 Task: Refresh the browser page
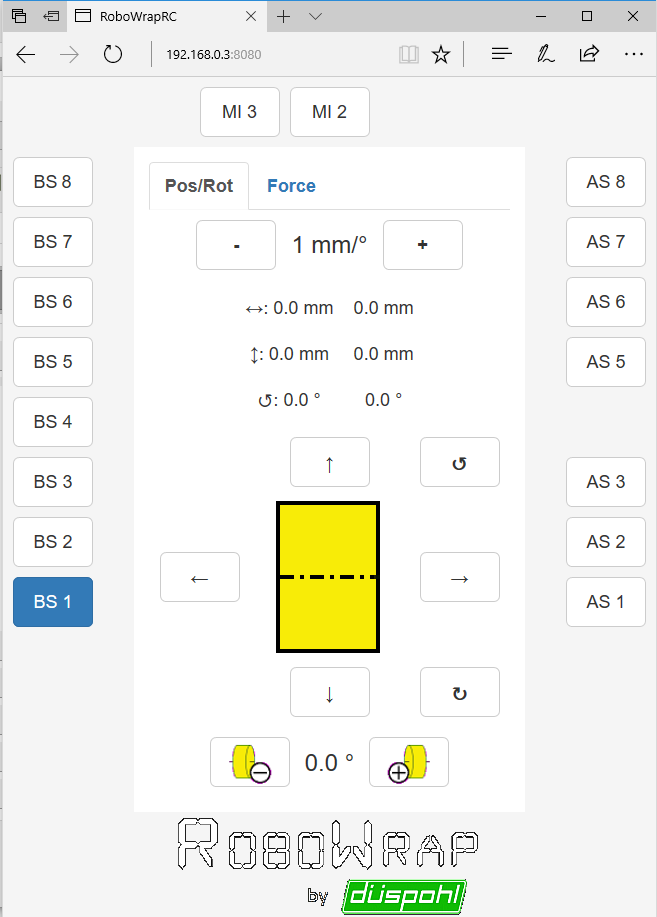(x=113, y=55)
